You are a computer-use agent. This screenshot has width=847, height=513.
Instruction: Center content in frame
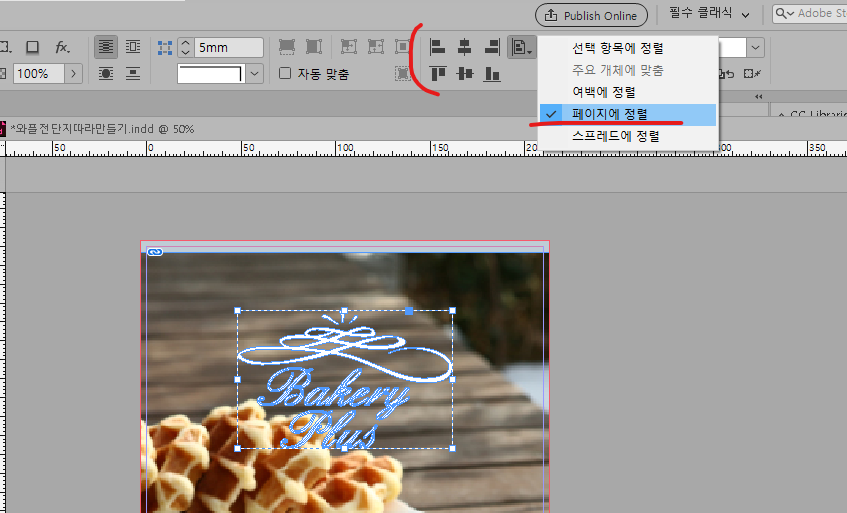coord(402,47)
